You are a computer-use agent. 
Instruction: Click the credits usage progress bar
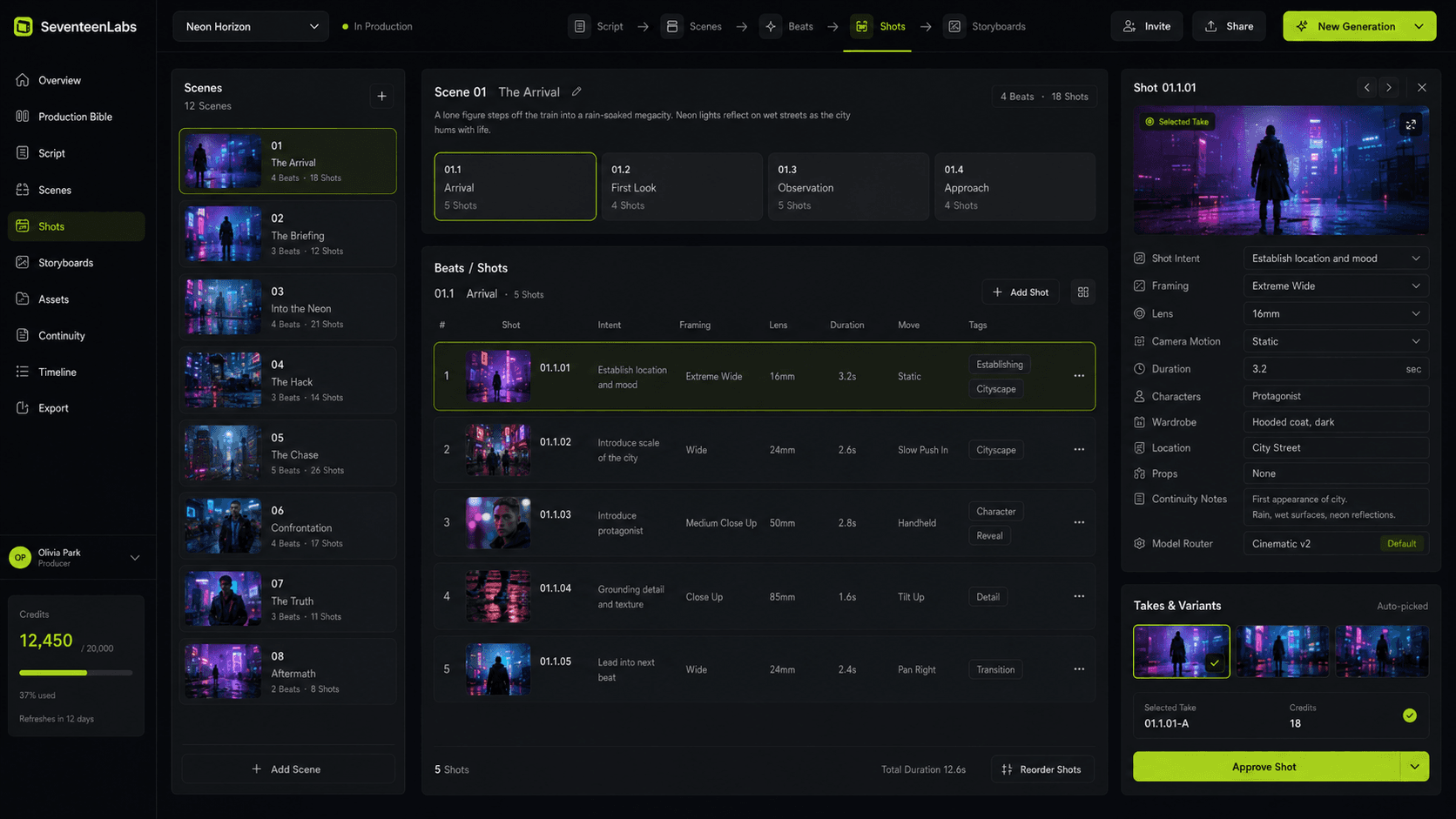76,673
